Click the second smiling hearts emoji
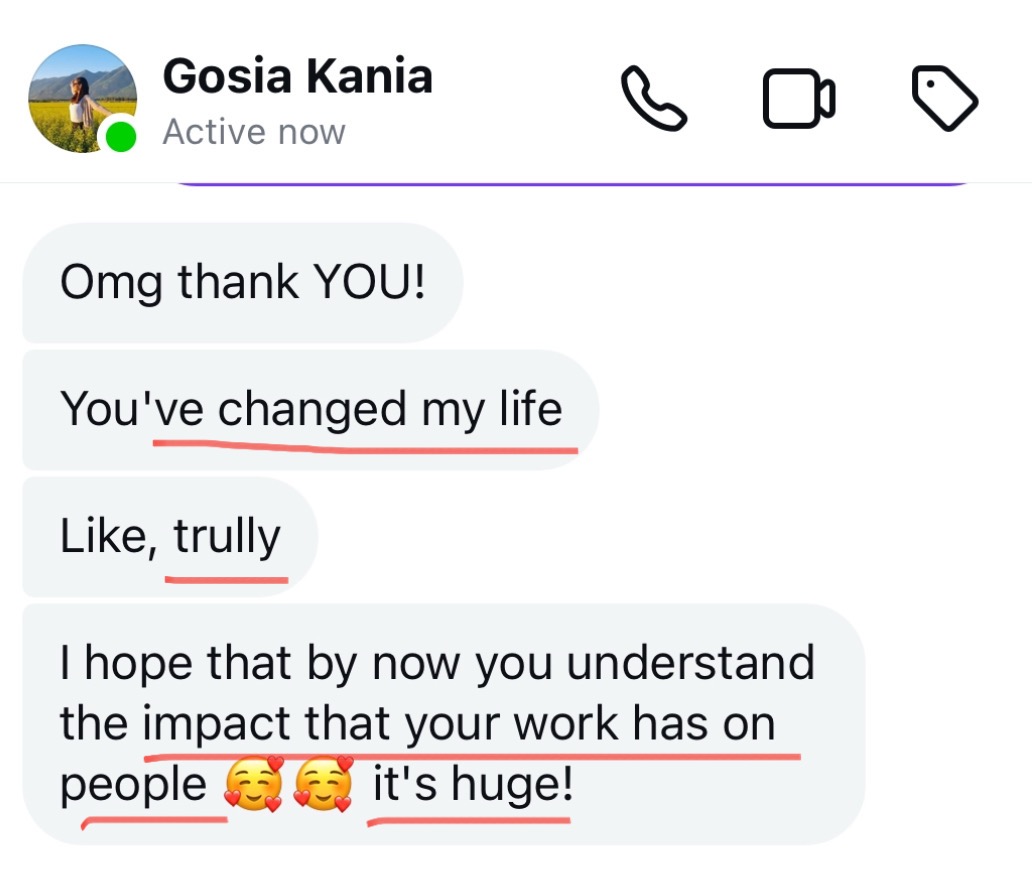Viewport: 1032px width, 880px height. (325, 783)
